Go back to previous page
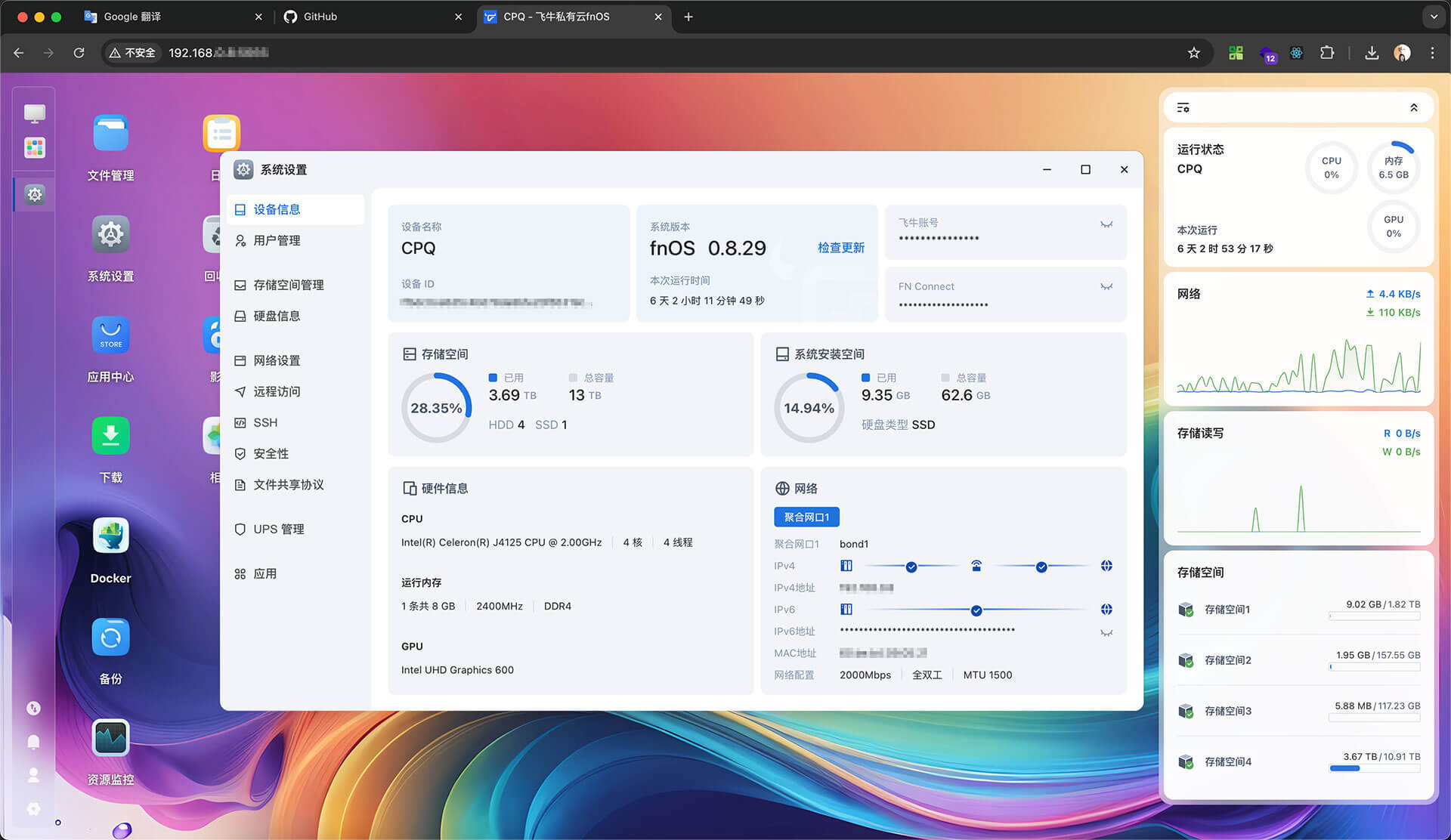Screen dimensions: 1451x840 coord(19,53)
